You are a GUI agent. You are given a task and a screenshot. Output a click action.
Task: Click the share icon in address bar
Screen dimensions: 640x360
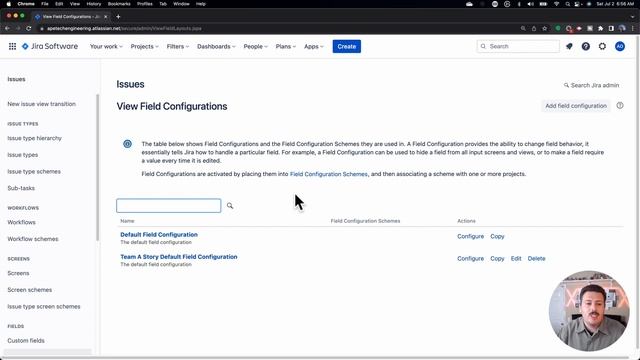point(534,29)
